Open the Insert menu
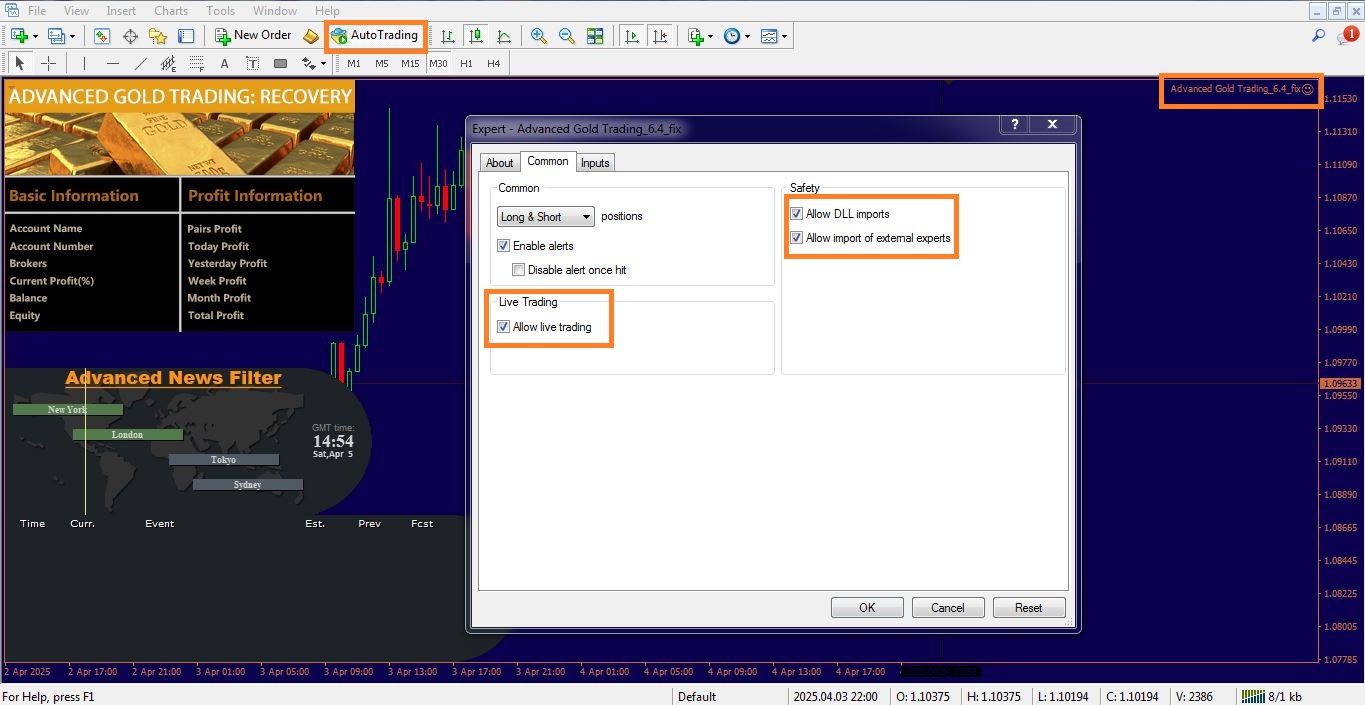This screenshot has height=705, width=1365. pyautogui.click(x=121, y=11)
